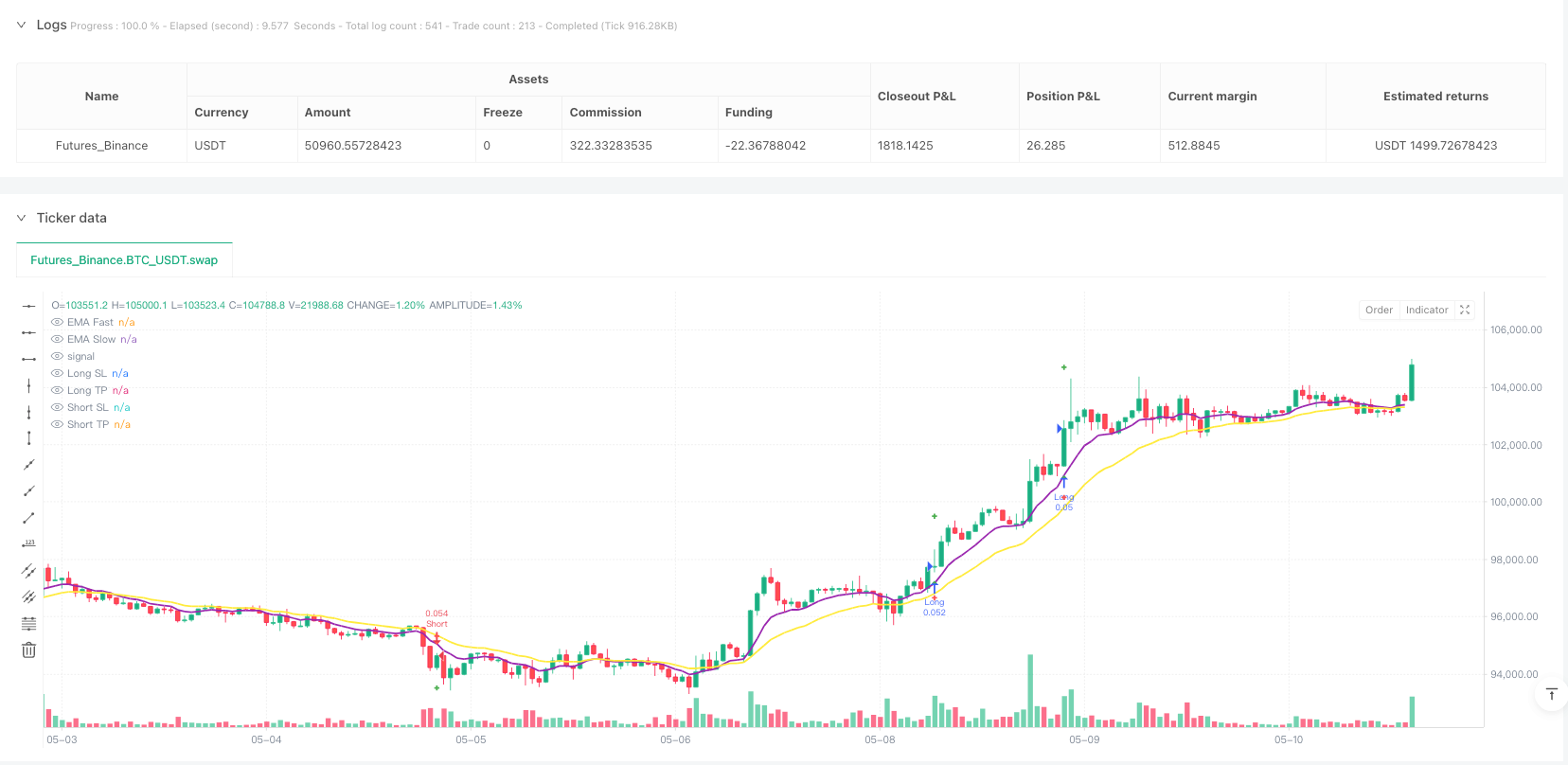Click the trash icon to delete drawings
This screenshot has width=1568, height=765.
point(29,649)
